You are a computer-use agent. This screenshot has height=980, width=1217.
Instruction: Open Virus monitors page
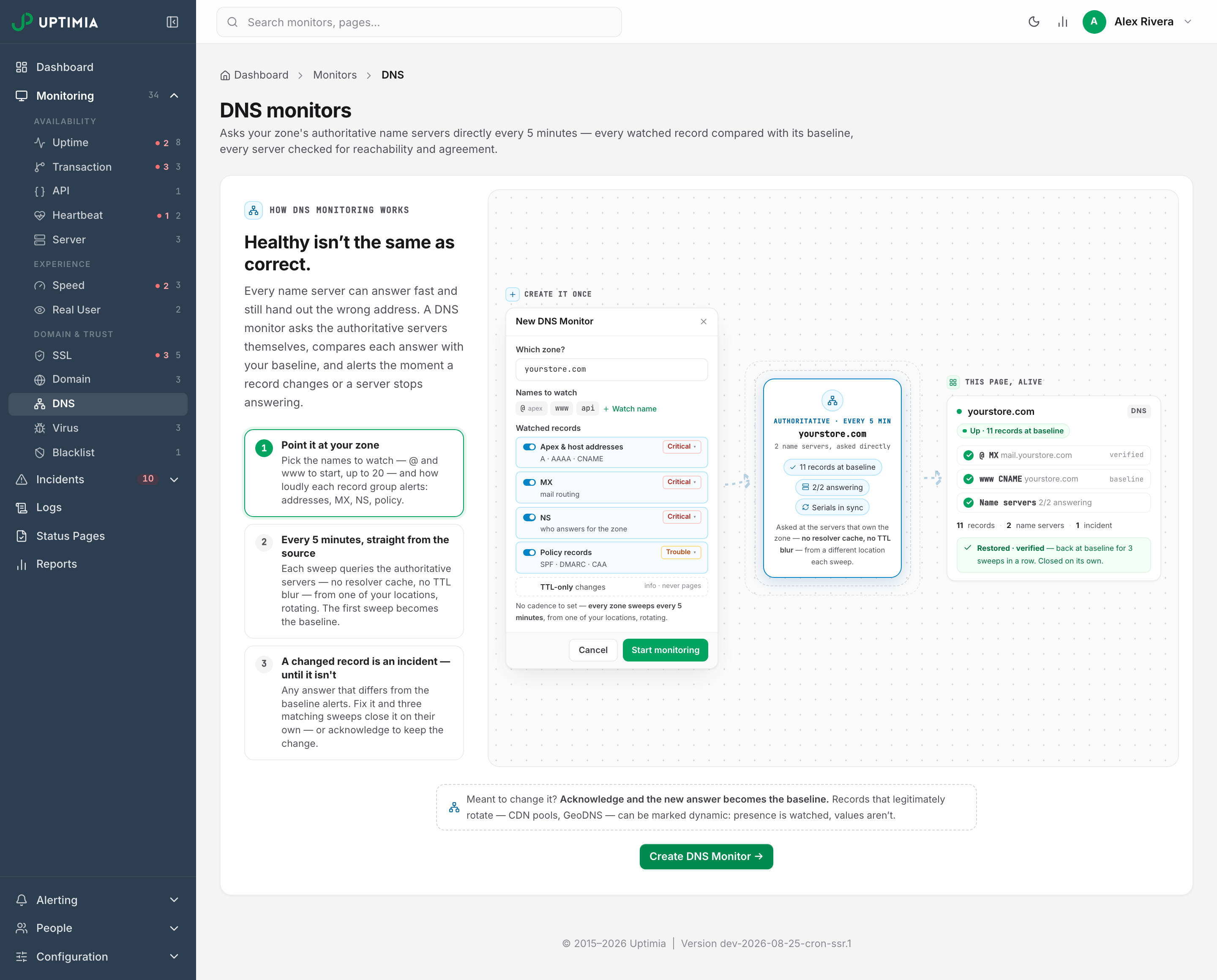pos(98,428)
